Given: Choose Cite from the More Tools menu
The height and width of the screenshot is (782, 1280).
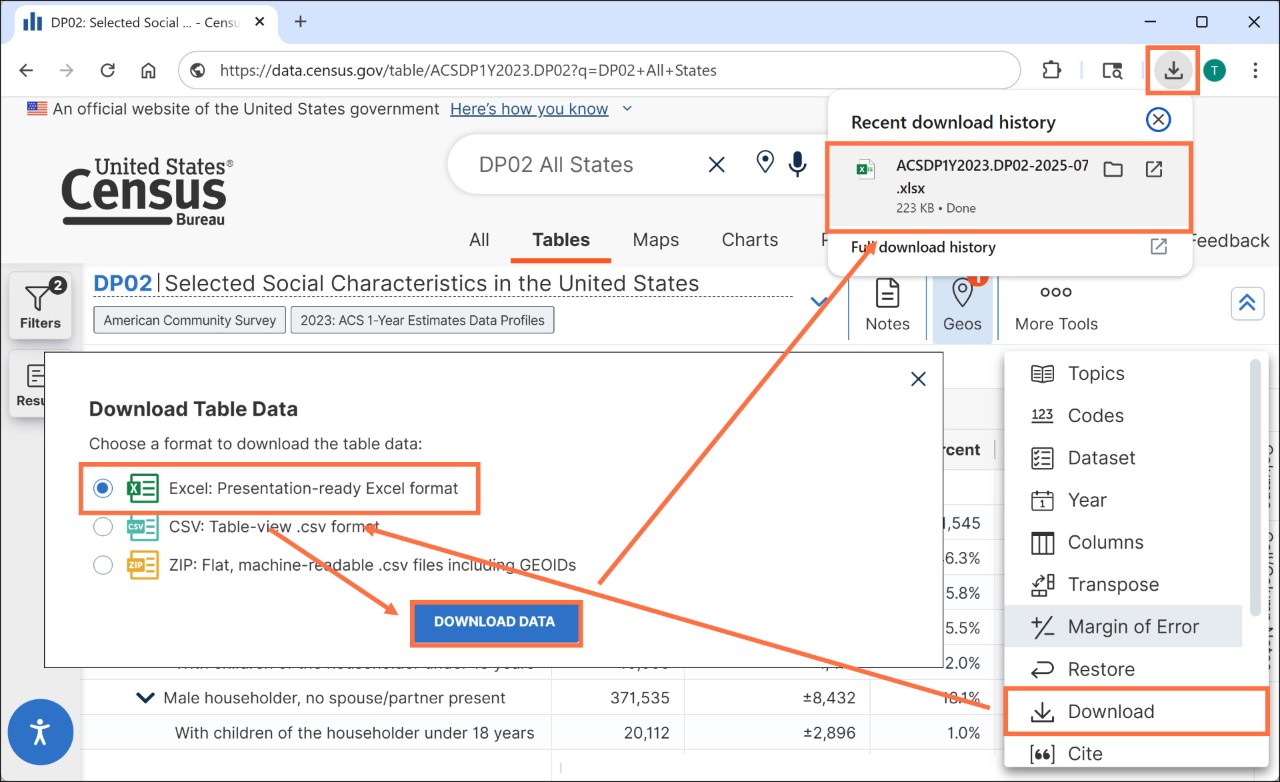Looking at the screenshot, I should click(1125, 753).
